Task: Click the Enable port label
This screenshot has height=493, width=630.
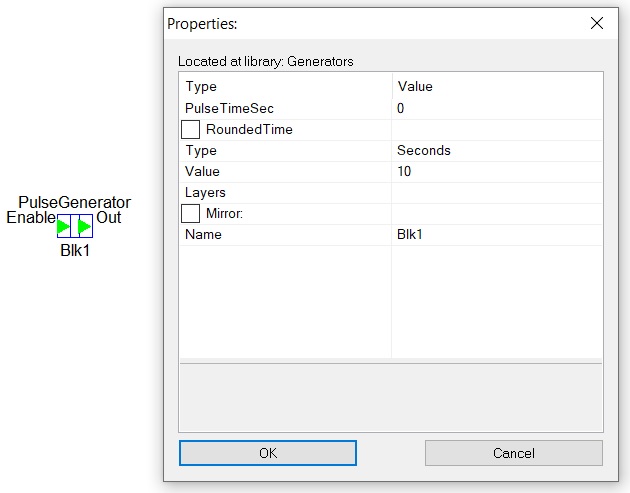Action: pyautogui.click(x=31, y=217)
